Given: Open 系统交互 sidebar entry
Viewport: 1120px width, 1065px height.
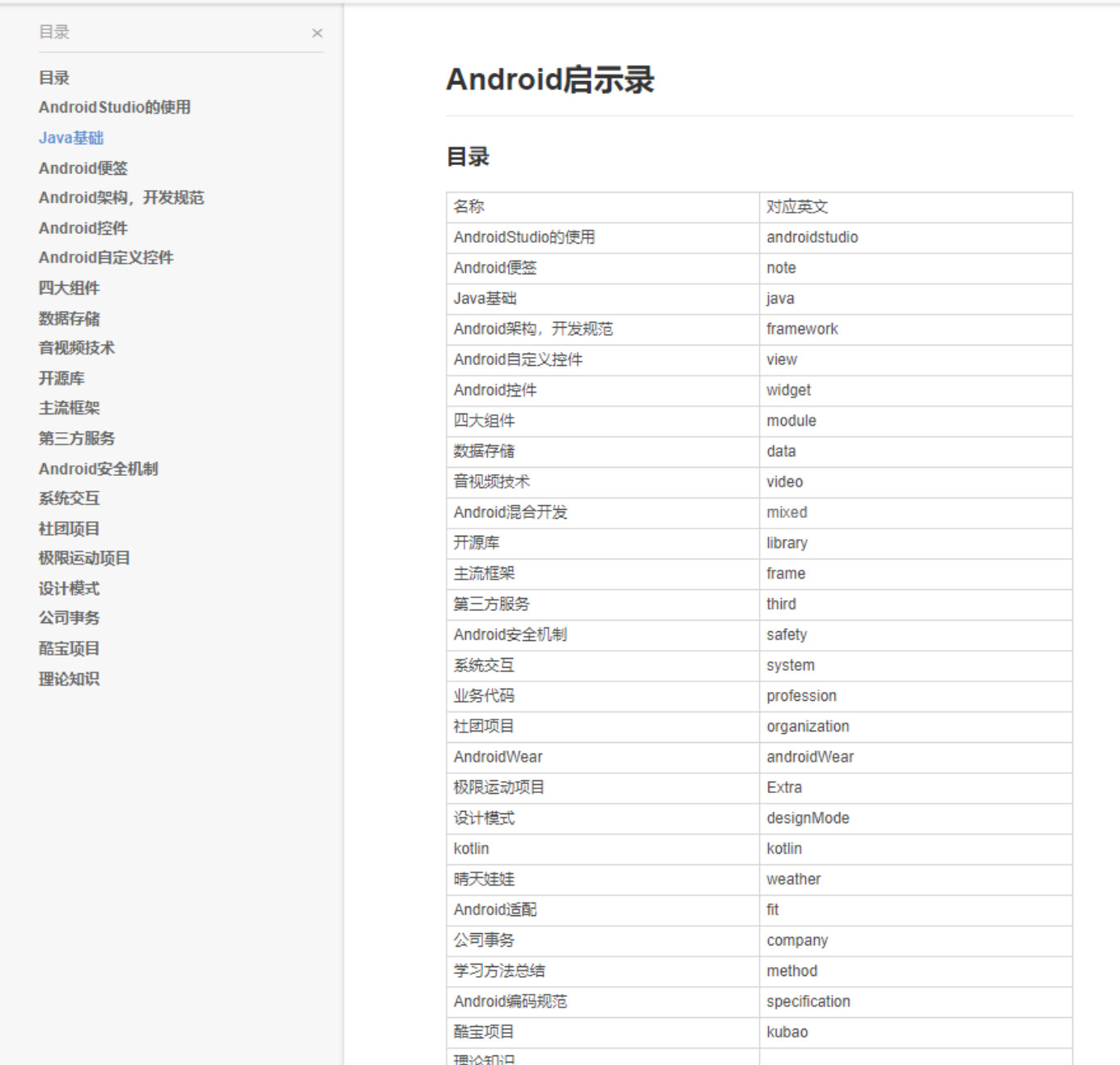Looking at the screenshot, I should click(x=70, y=498).
